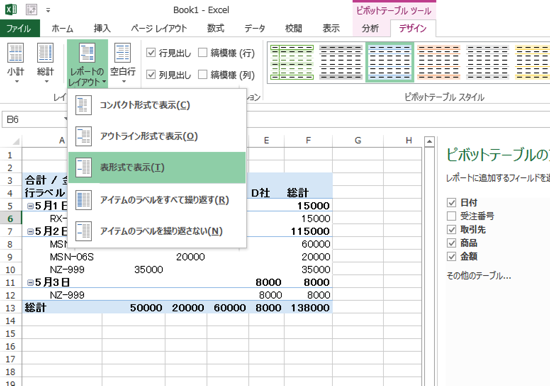
Task: Open the その他のテーブル... link
Action: 478,276
